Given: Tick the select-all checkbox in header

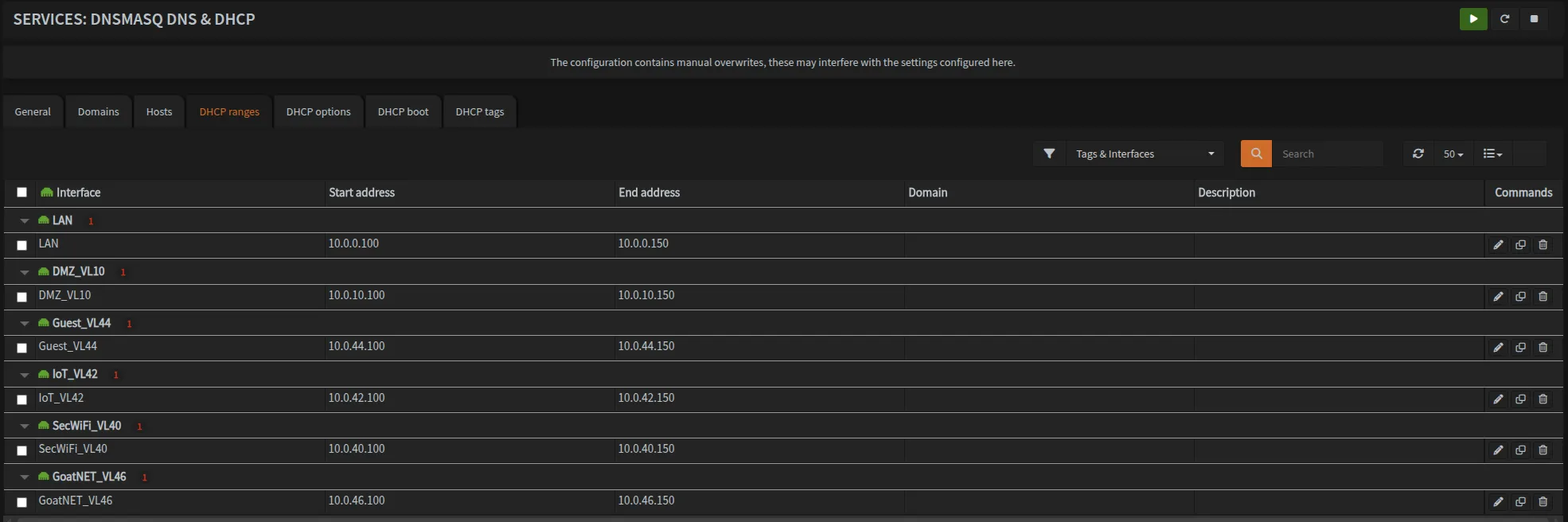Looking at the screenshot, I should [x=21, y=193].
